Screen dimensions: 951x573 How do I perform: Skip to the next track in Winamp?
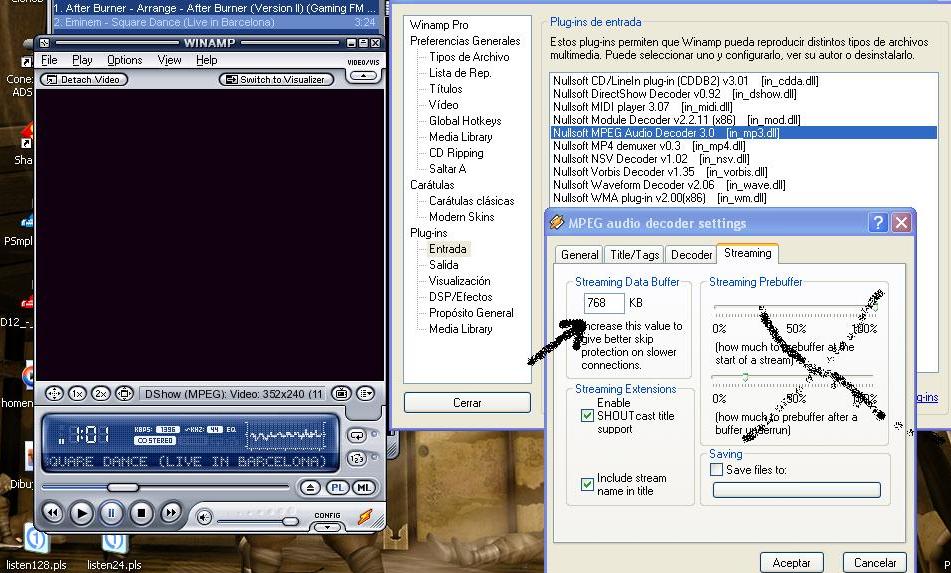coord(170,514)
